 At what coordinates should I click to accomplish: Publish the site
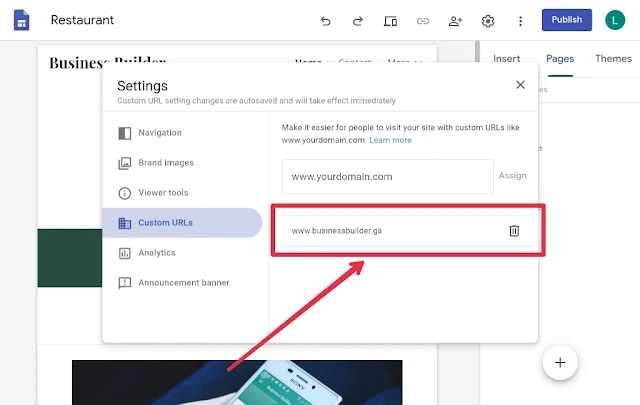567,20
